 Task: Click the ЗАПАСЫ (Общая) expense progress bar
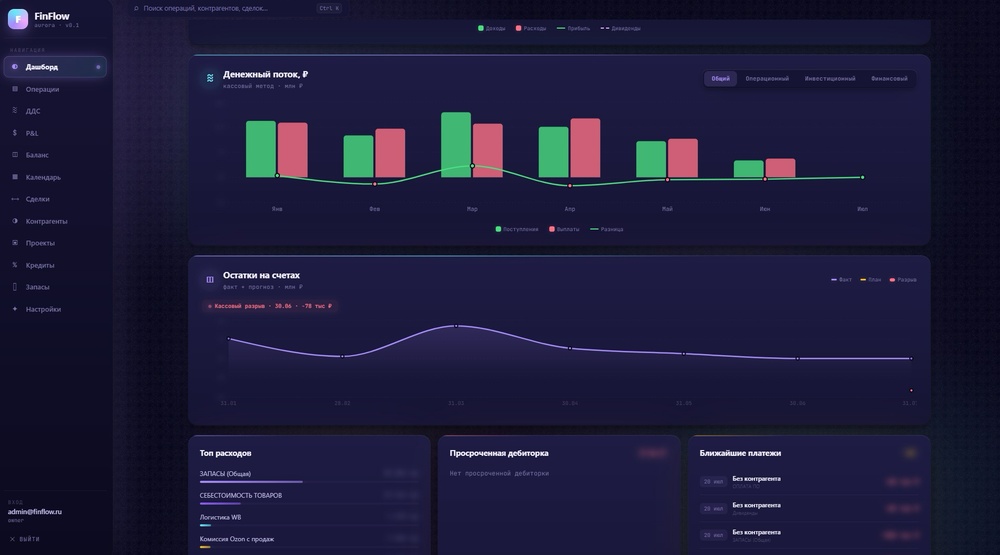pyautogui.click(x=251, y=482)
